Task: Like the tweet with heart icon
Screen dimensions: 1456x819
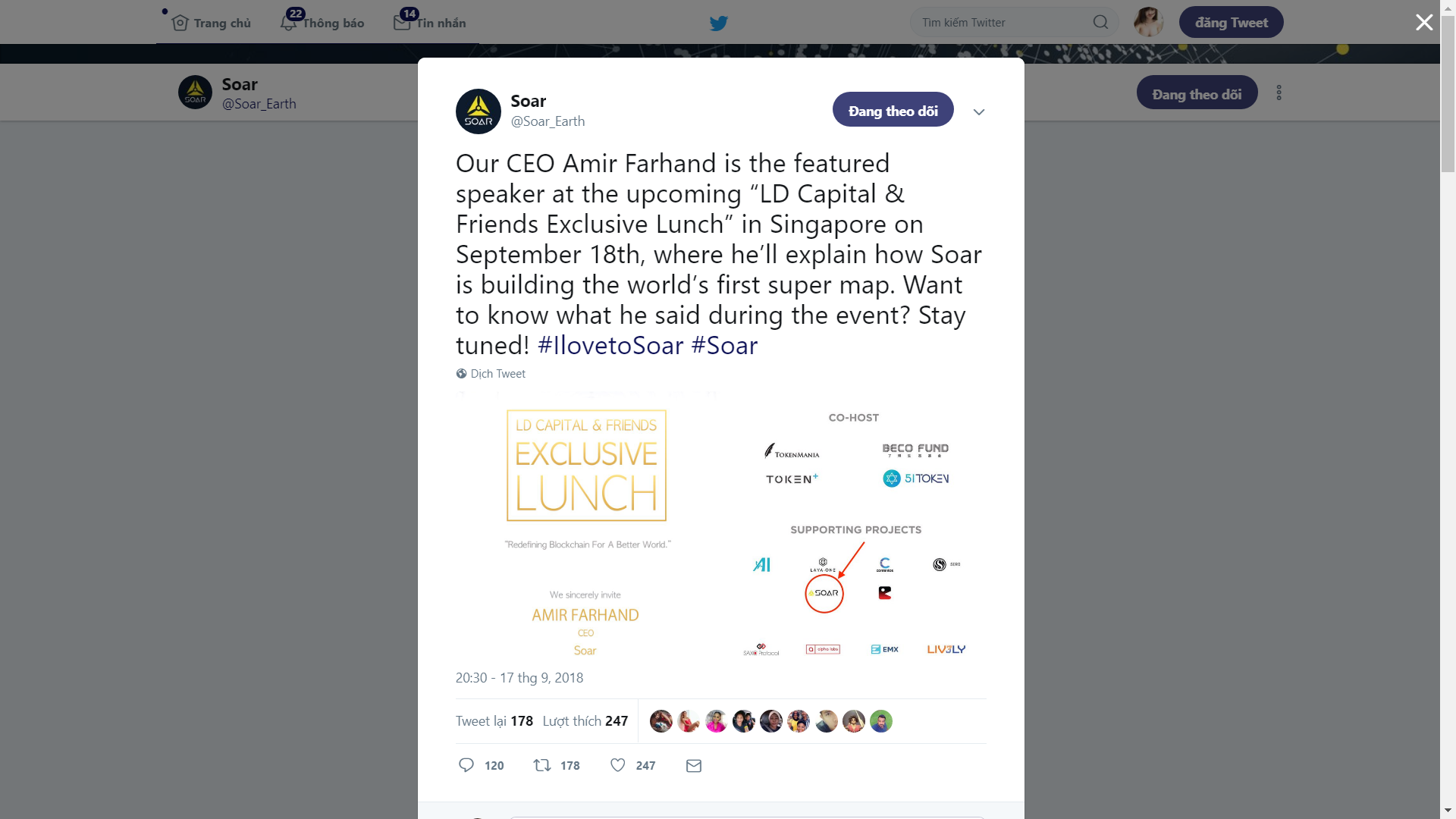Action: pos(618,765)
